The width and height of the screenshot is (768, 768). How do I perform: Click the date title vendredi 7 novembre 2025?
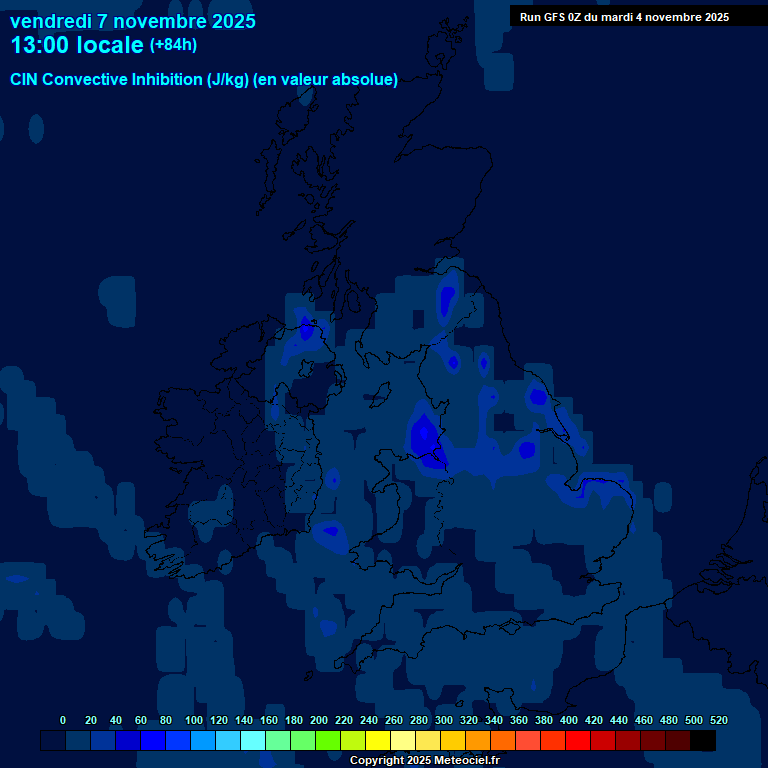(x=132, y=21)
